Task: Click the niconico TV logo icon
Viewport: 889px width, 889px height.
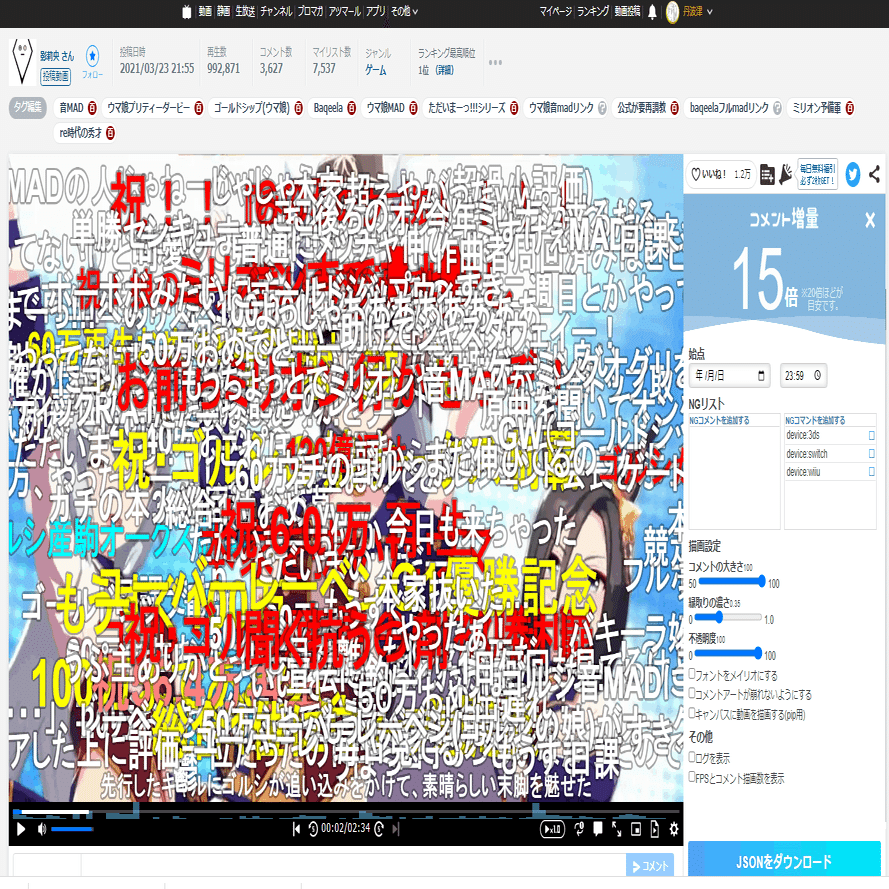Action: coord(187,12)
